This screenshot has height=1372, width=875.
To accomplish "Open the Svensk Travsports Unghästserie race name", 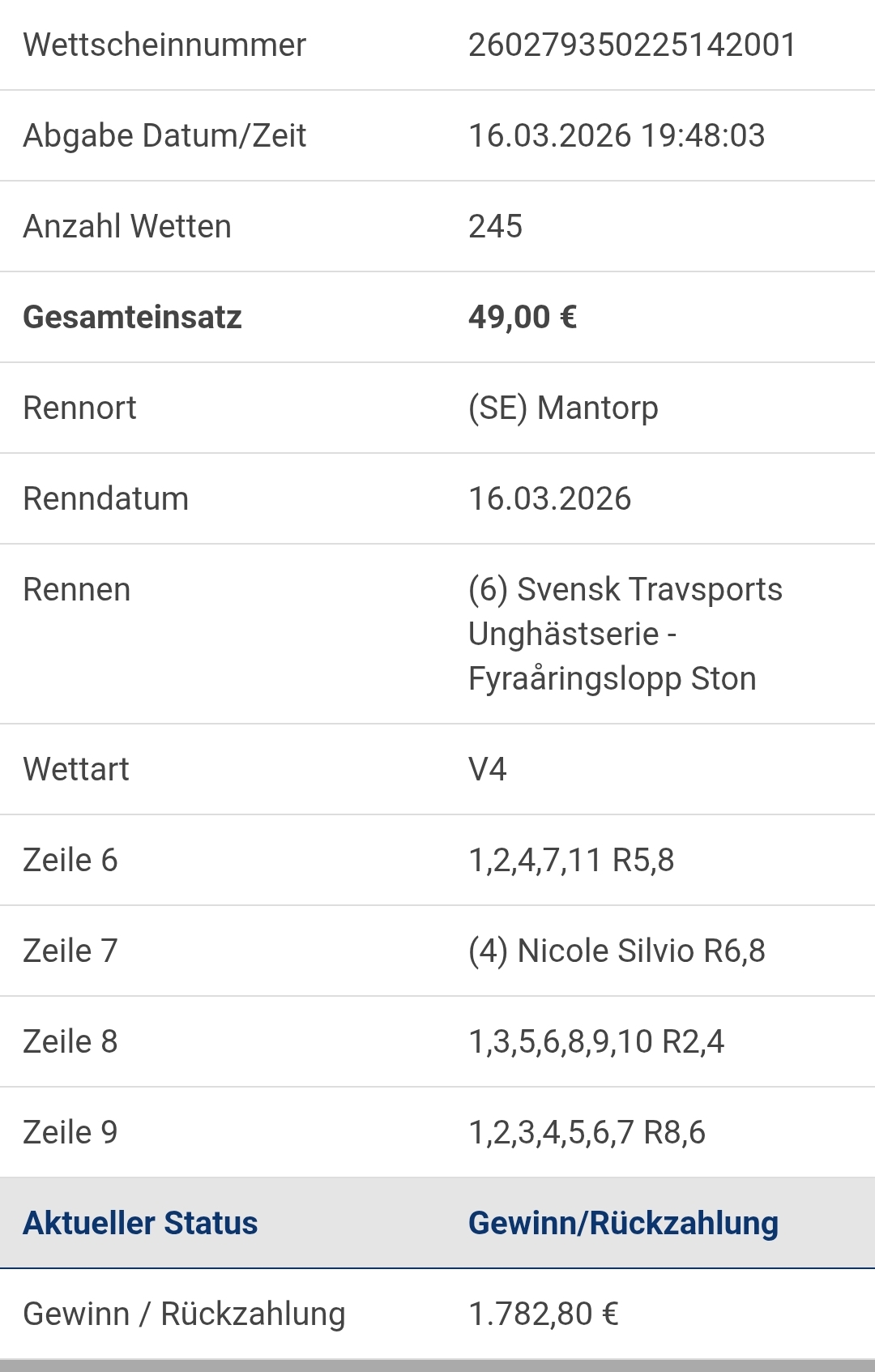I will (625, 634).
